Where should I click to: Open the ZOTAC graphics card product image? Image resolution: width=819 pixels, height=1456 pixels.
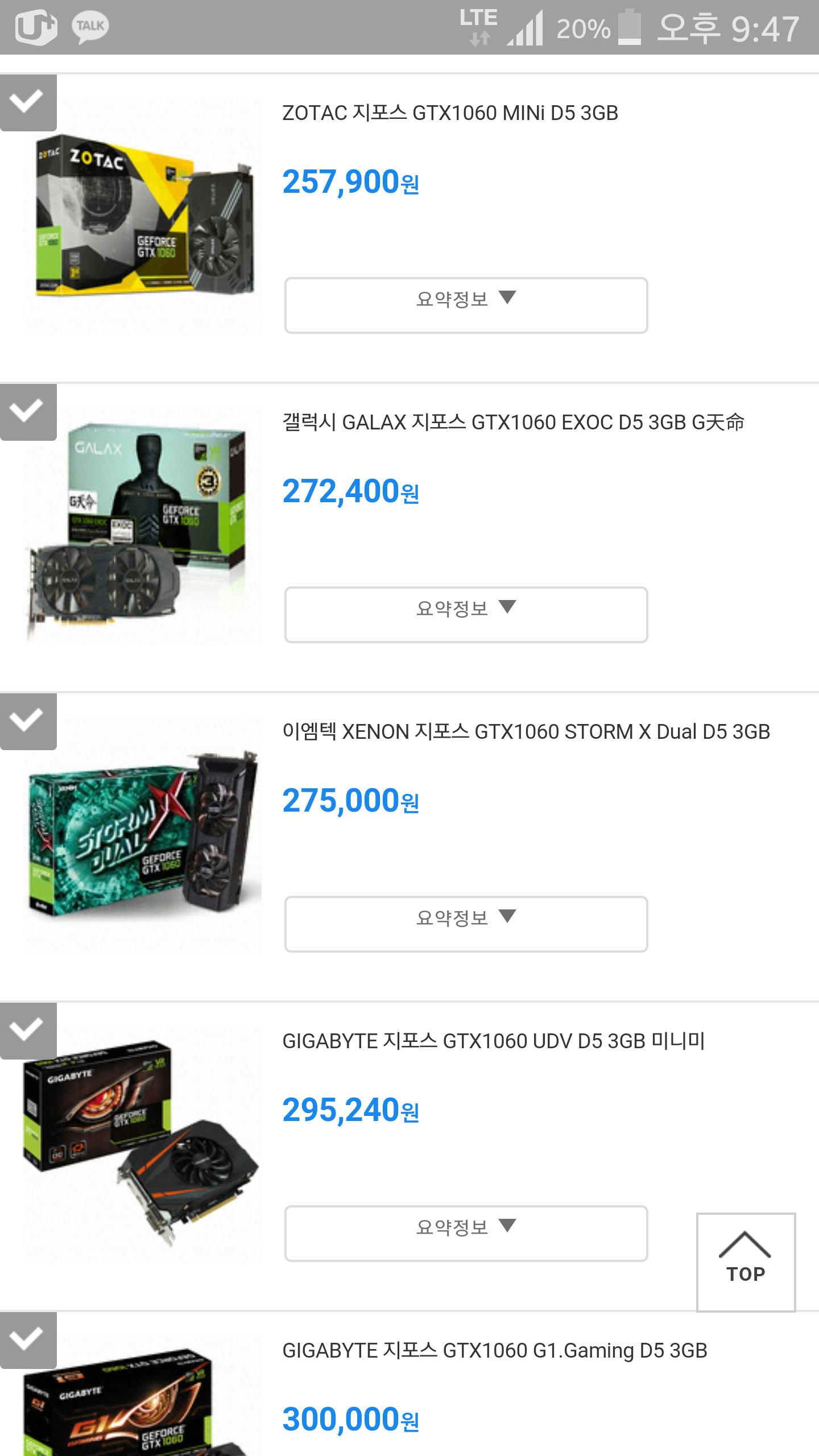(x=142, y=216)
